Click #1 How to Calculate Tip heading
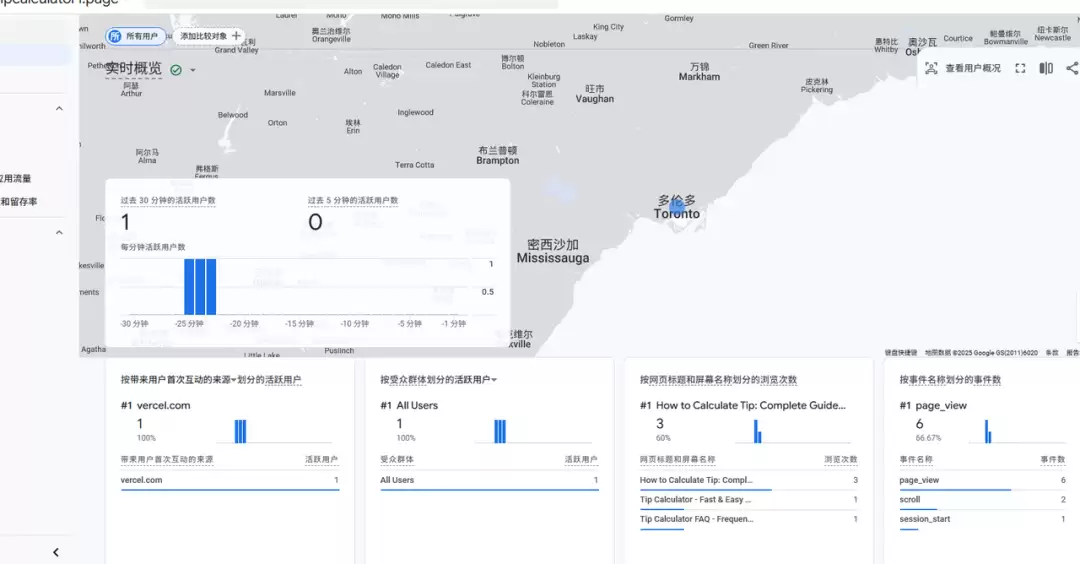The width and height of the screenshot is (1080, 564). coord(742,406)
